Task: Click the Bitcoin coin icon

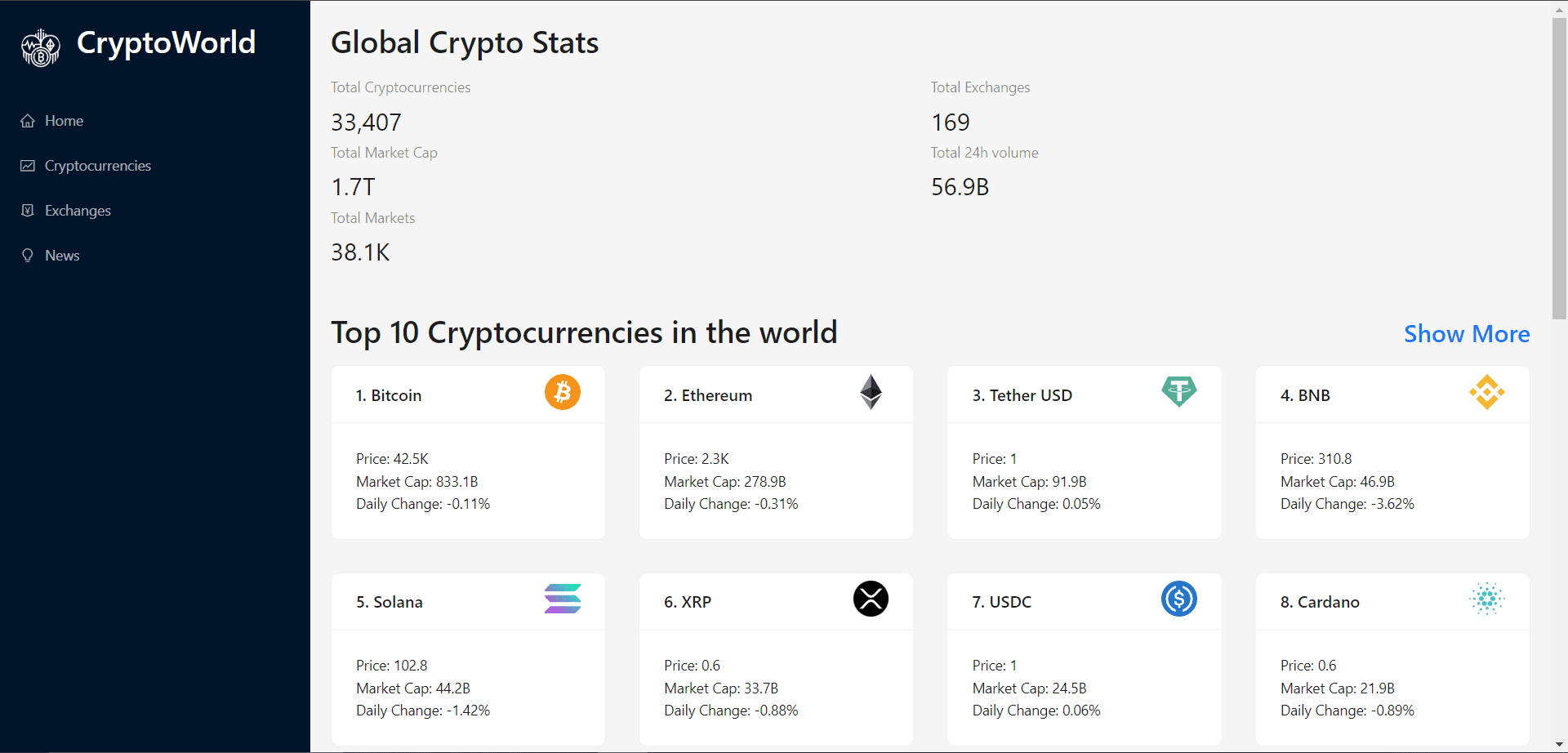Action: (x=563, y=392)
